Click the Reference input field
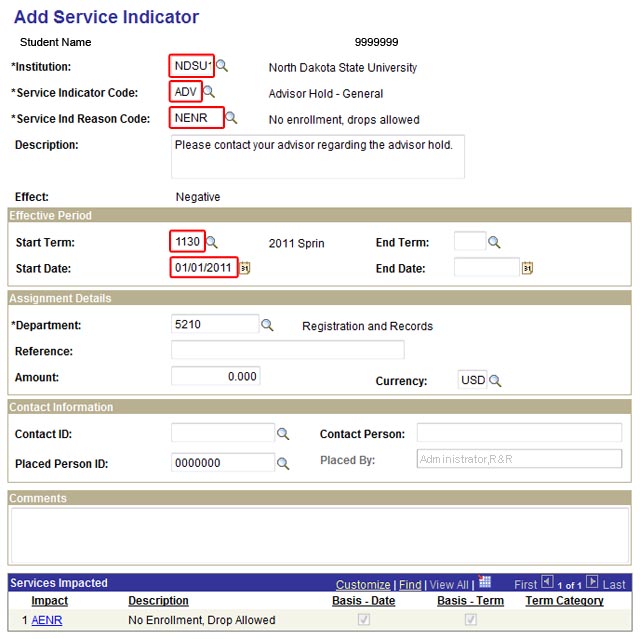 click(x=288, y=350)
